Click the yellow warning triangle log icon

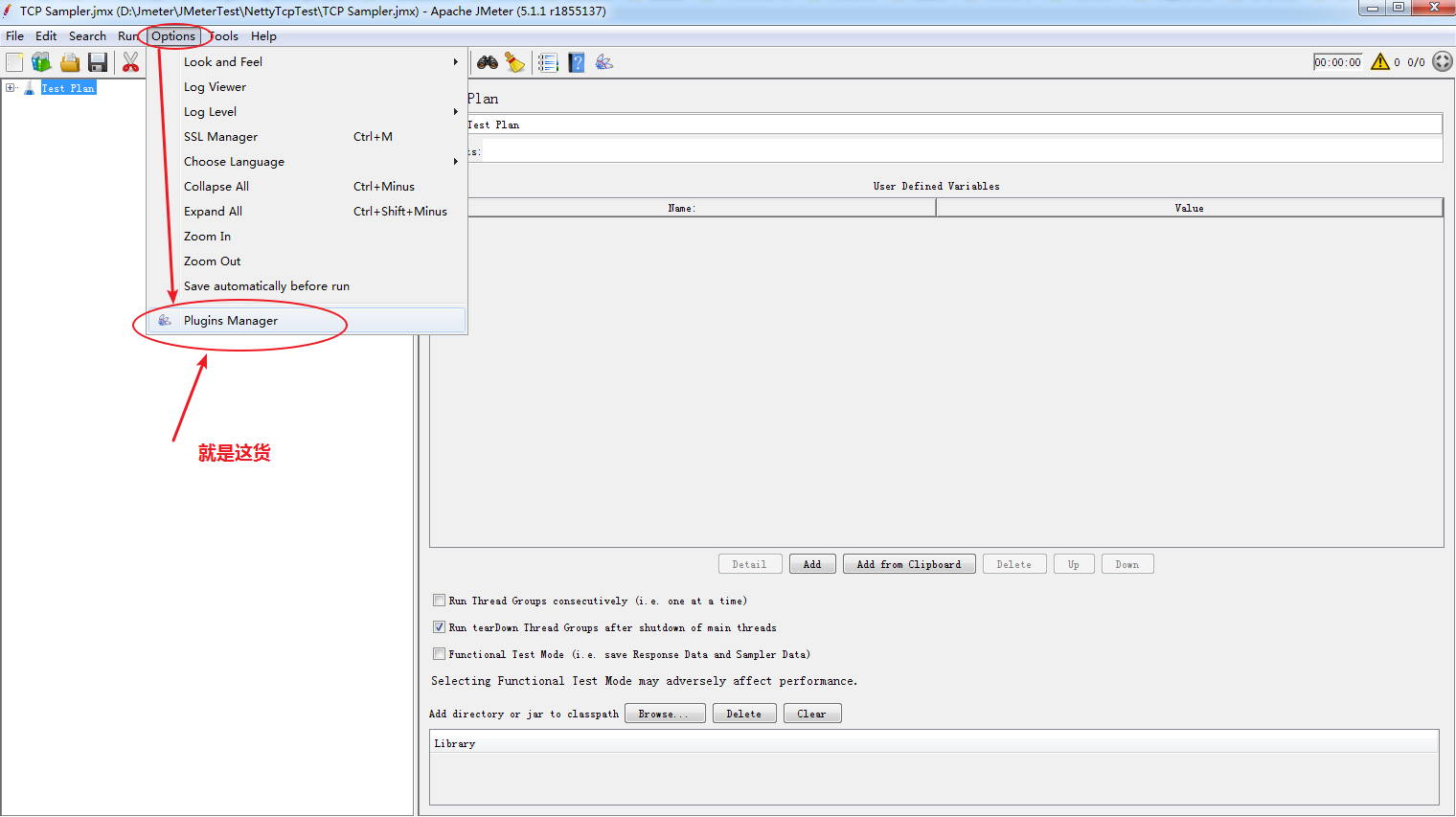1380,62
